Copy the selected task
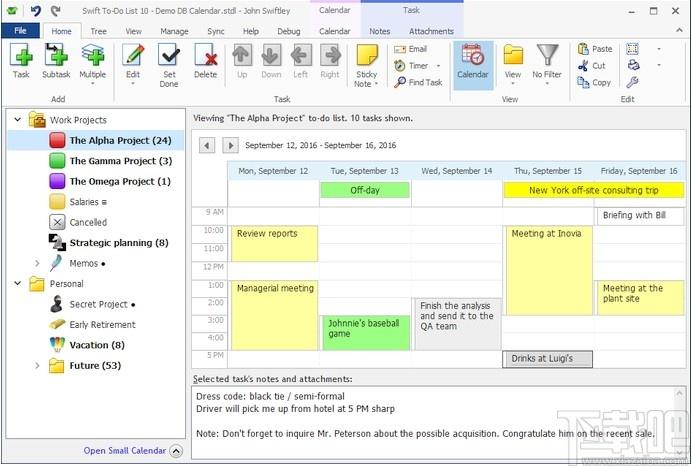The width and height of the screenshot is (692, 466). [594, 83]
